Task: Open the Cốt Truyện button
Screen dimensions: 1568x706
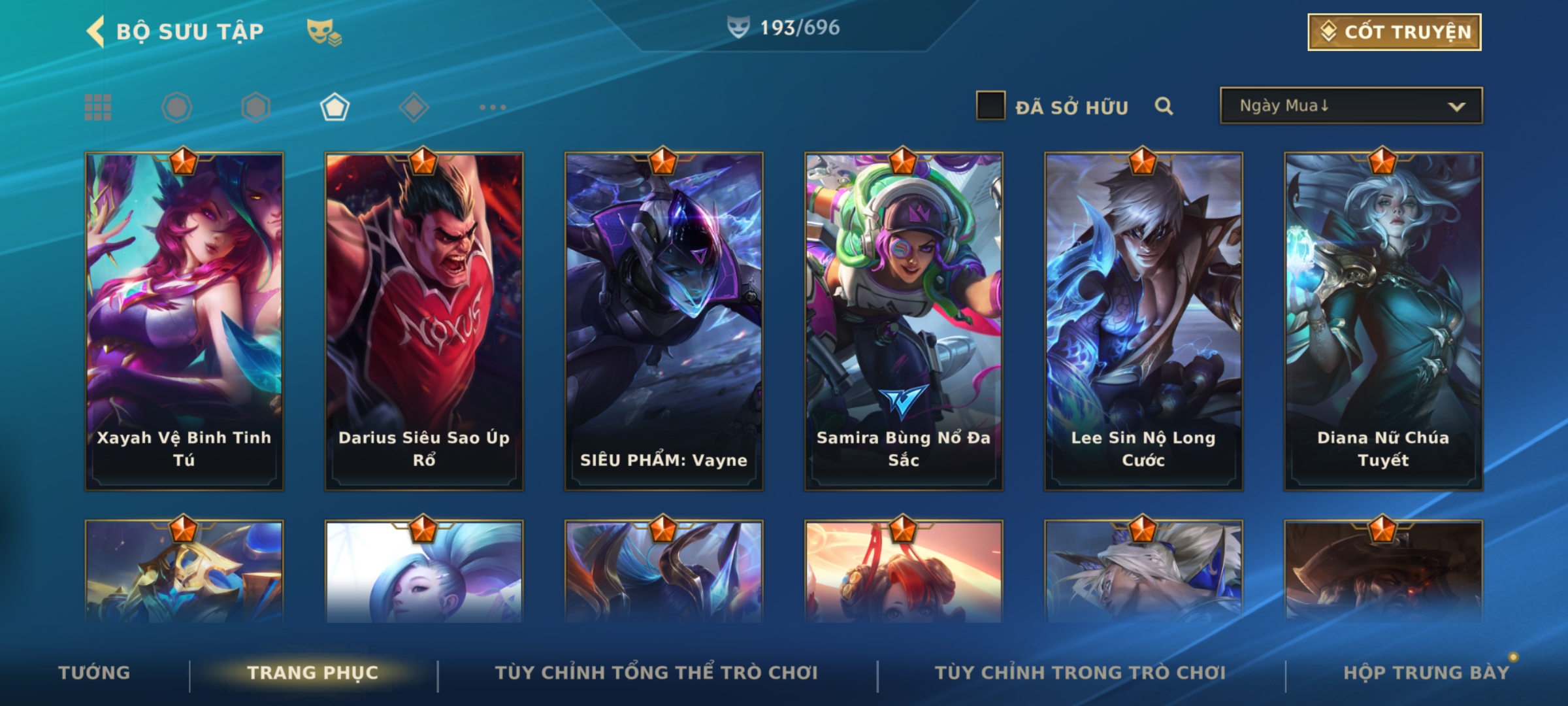Action: pyautogui.click(x=1394, y=32)
